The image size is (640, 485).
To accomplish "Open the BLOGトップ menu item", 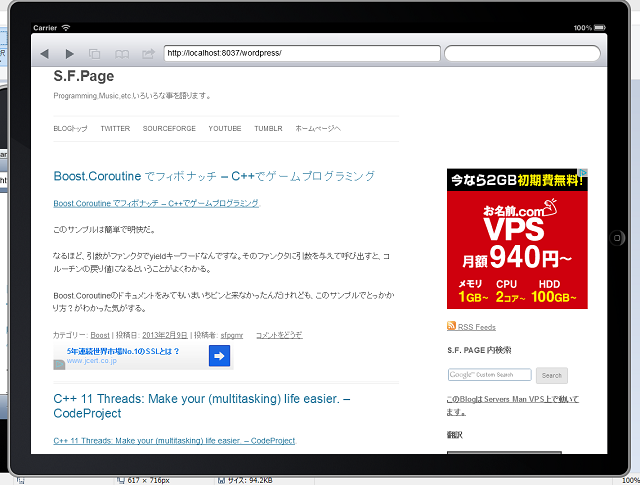I will tap(70, 129).
